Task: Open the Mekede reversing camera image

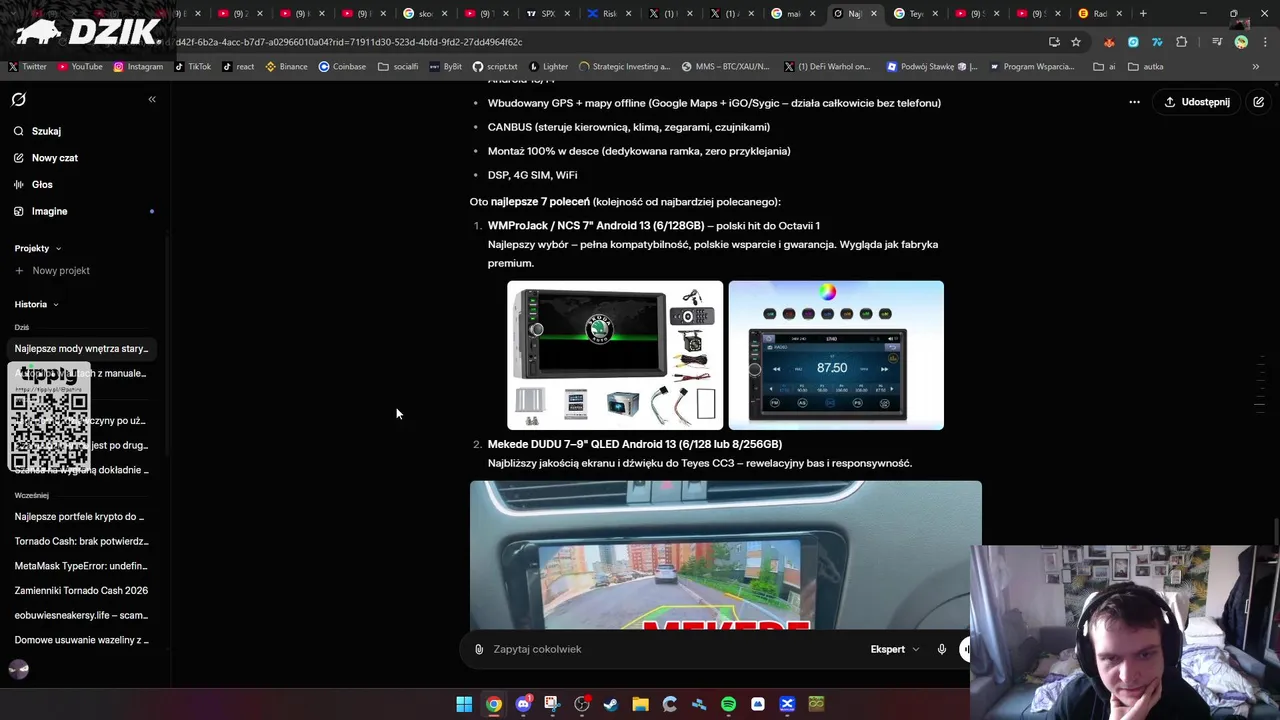Action: point(726,555)
